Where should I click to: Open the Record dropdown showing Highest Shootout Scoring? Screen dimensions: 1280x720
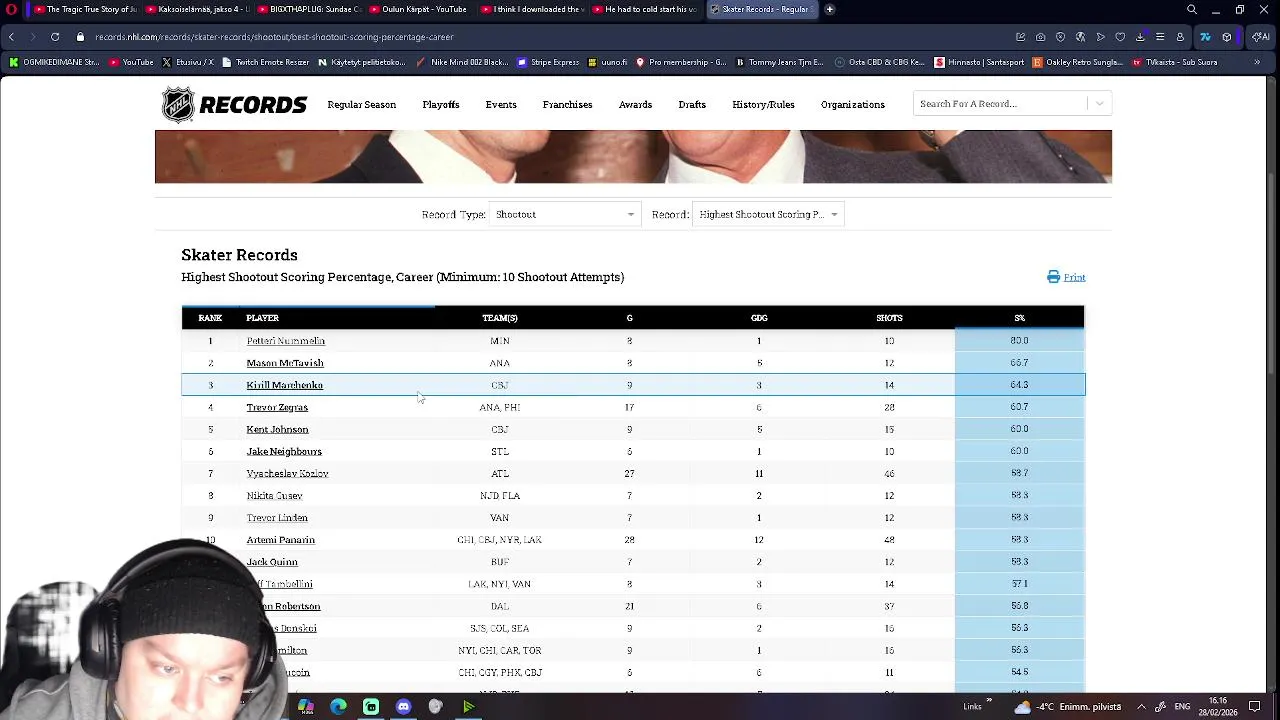[769, 214]
